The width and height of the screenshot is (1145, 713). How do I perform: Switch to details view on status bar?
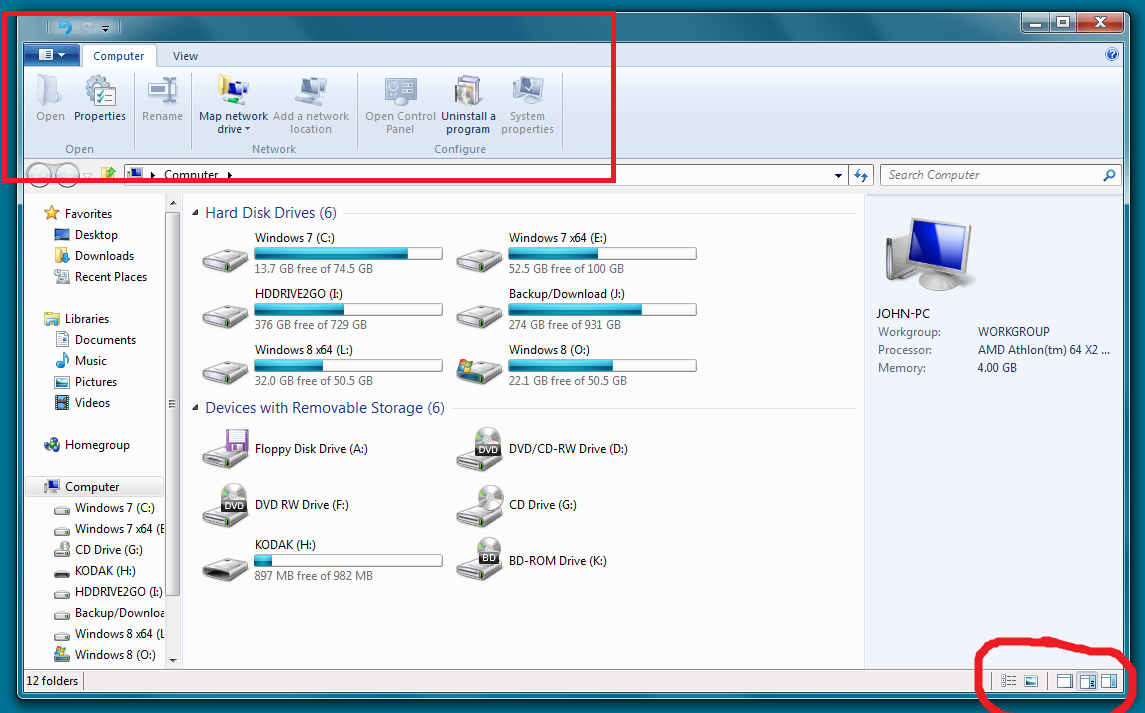tap(1008, 680)
